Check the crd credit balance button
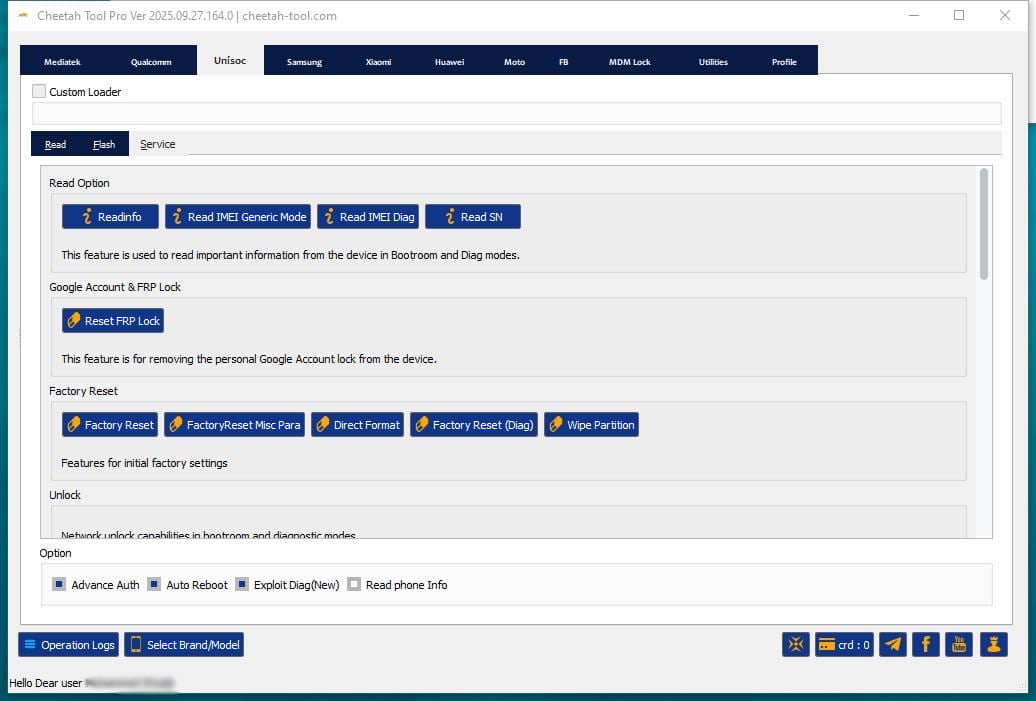Viewport: 1036px width, 701px height. [845, 645]
